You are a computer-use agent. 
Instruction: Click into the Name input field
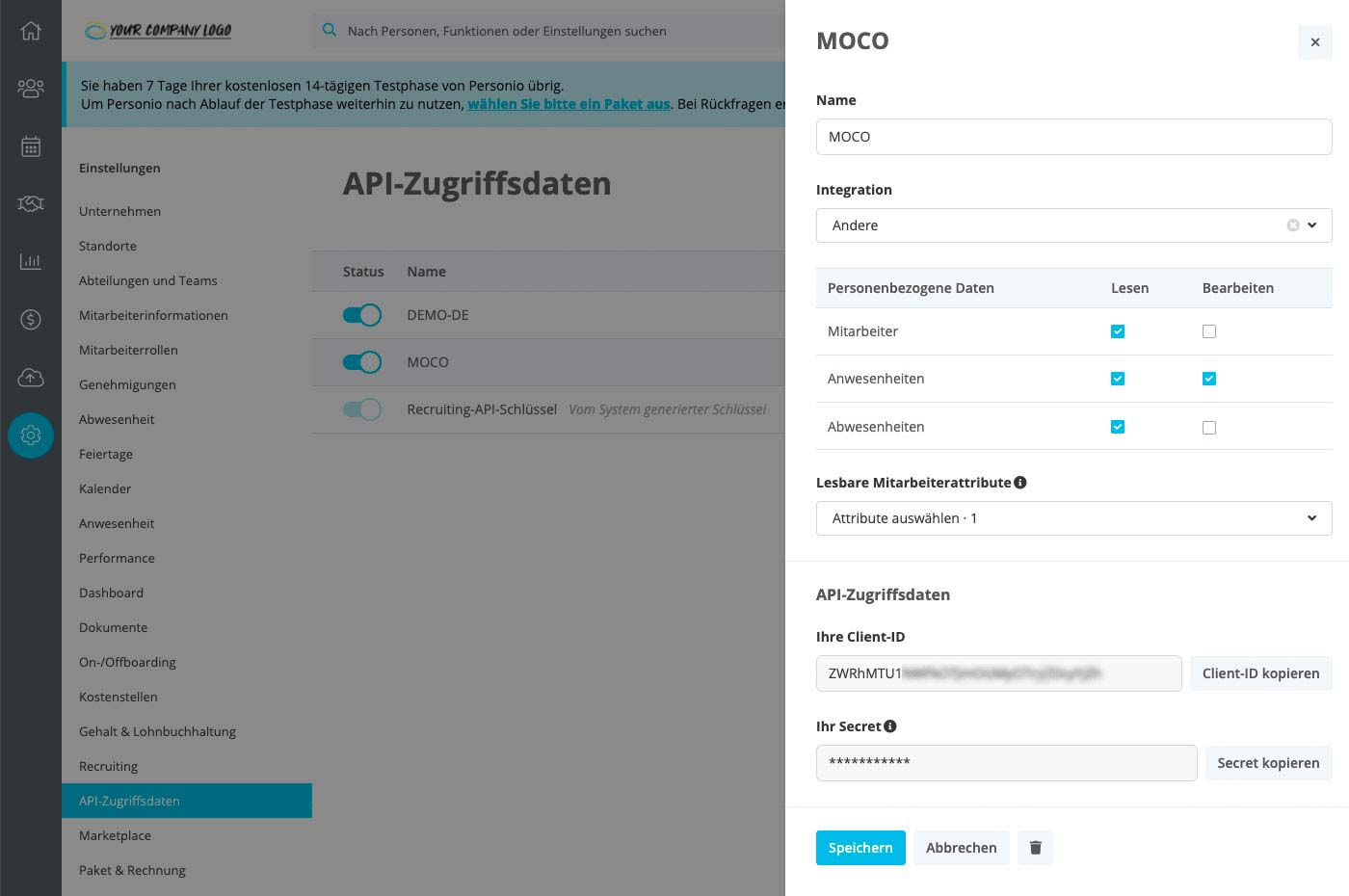tap(1073, 137)
